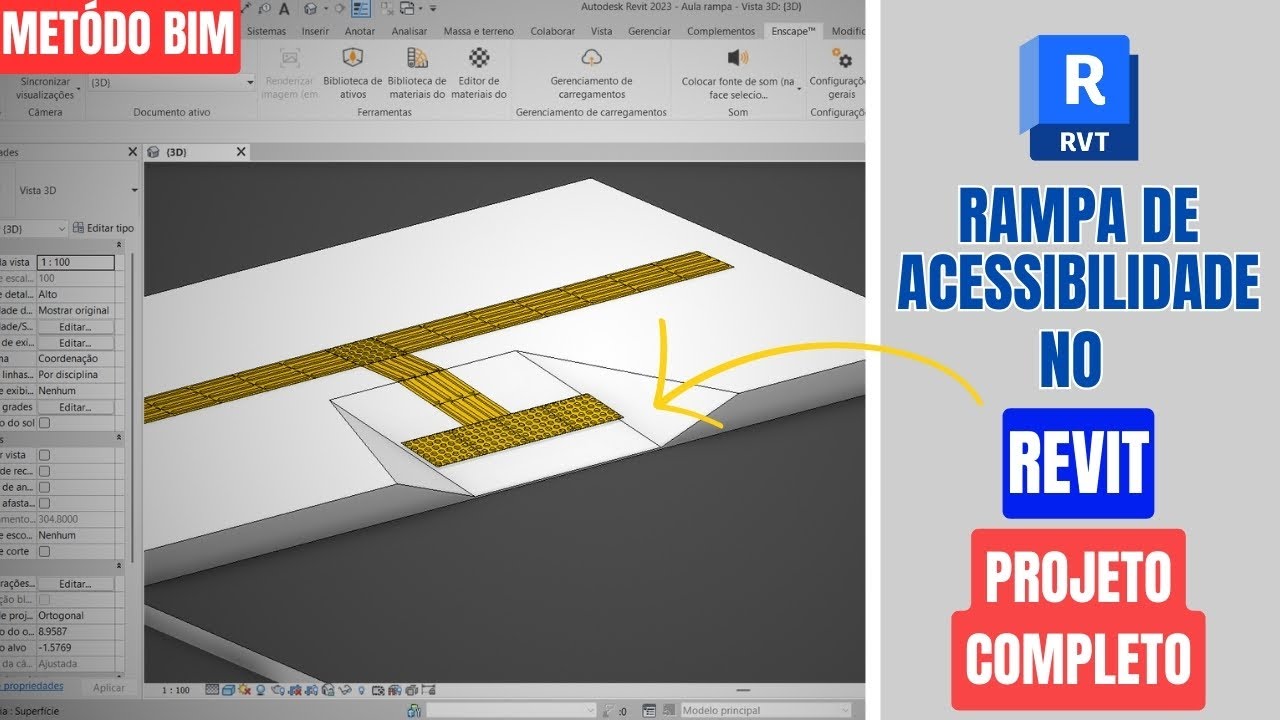Viewport: 1280px width, 720px height.
Task: Open Configurações gerais gear icon
Action: [x=842, y=58]
